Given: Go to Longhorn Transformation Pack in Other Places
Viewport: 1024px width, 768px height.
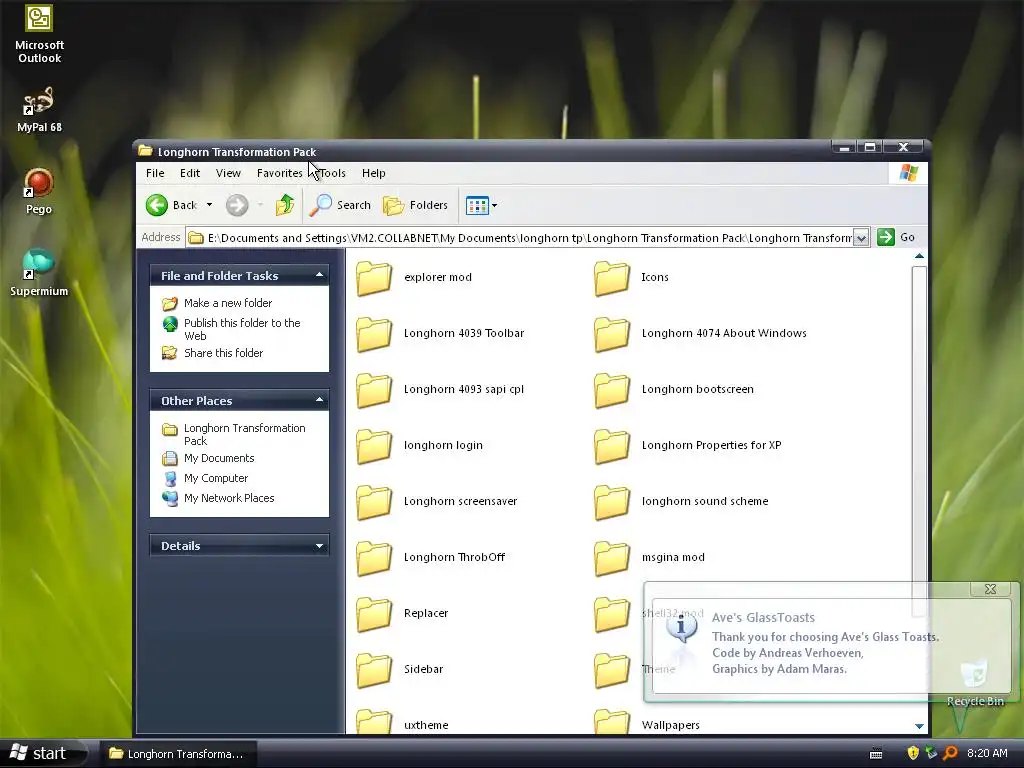Looking at the screenshot, I should click(x=234, y=434).
